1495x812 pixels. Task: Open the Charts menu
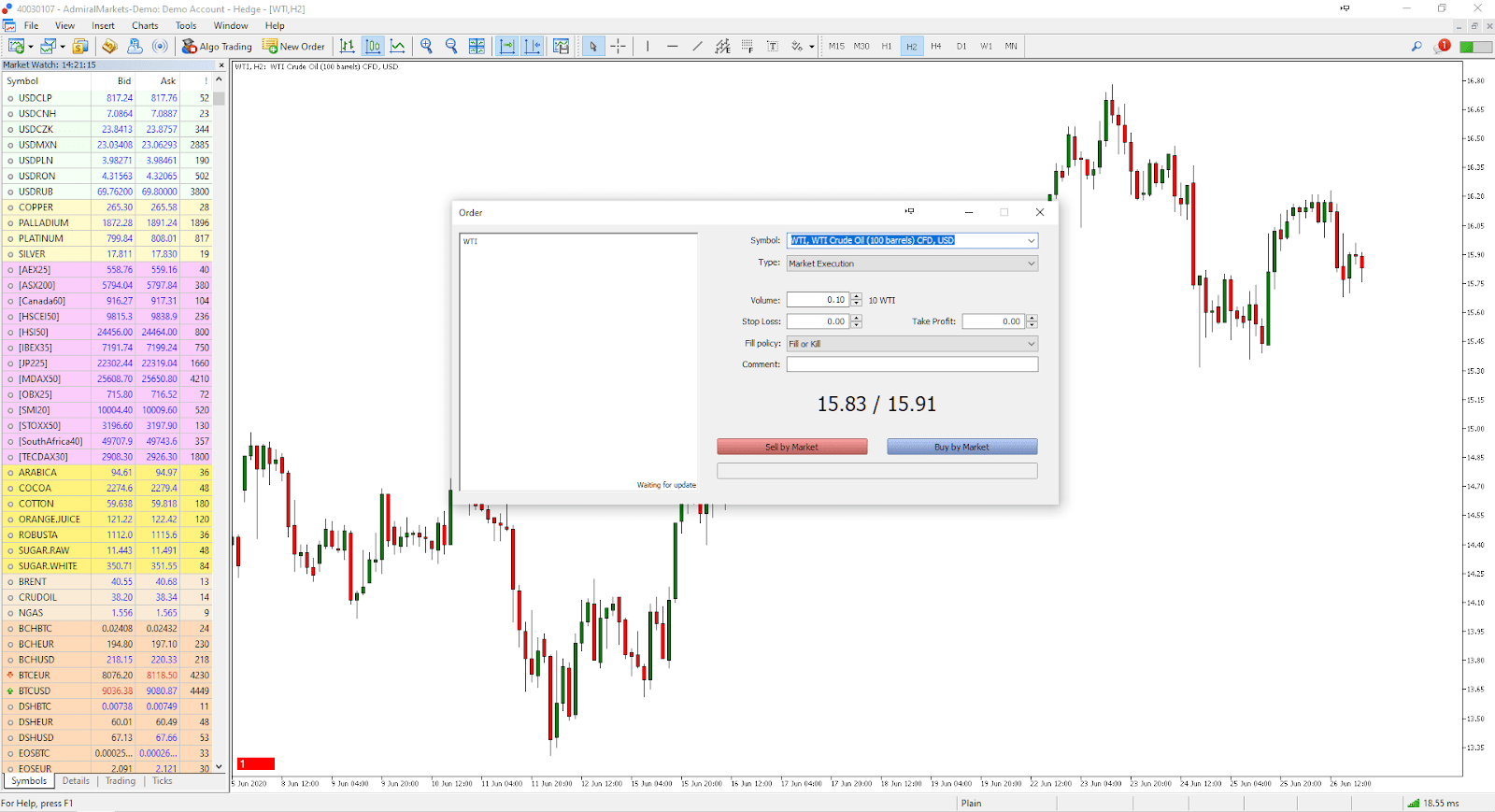[x=145, y=25]
